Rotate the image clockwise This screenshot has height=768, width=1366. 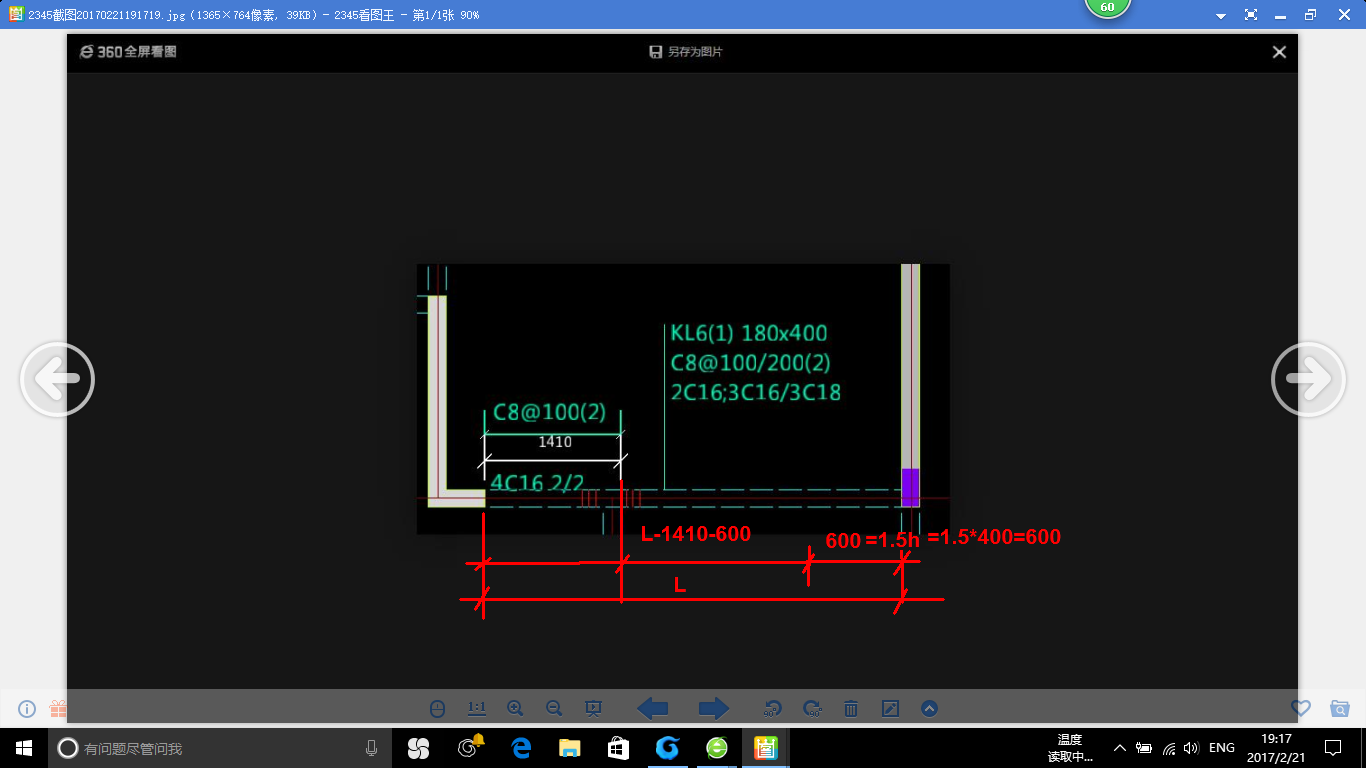812,709
